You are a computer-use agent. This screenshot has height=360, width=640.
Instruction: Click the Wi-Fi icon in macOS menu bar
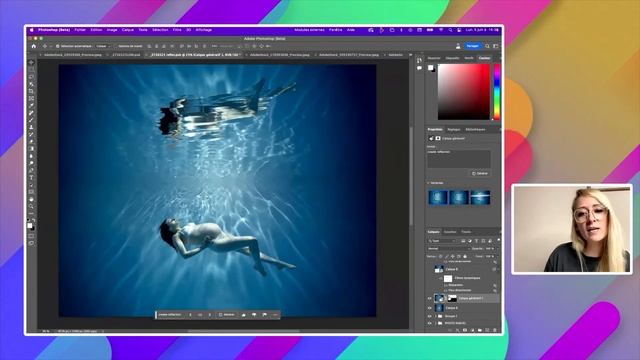coord(441,30)
